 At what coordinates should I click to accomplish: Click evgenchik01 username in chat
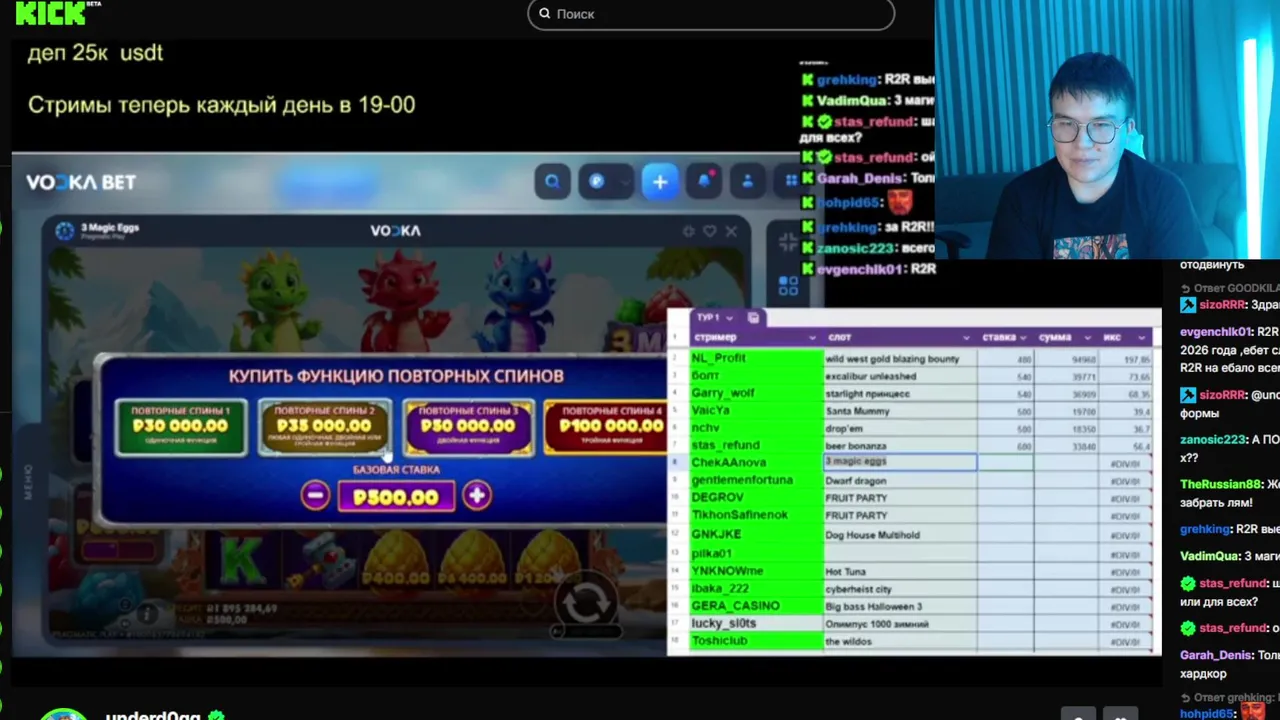[1216, 332]
